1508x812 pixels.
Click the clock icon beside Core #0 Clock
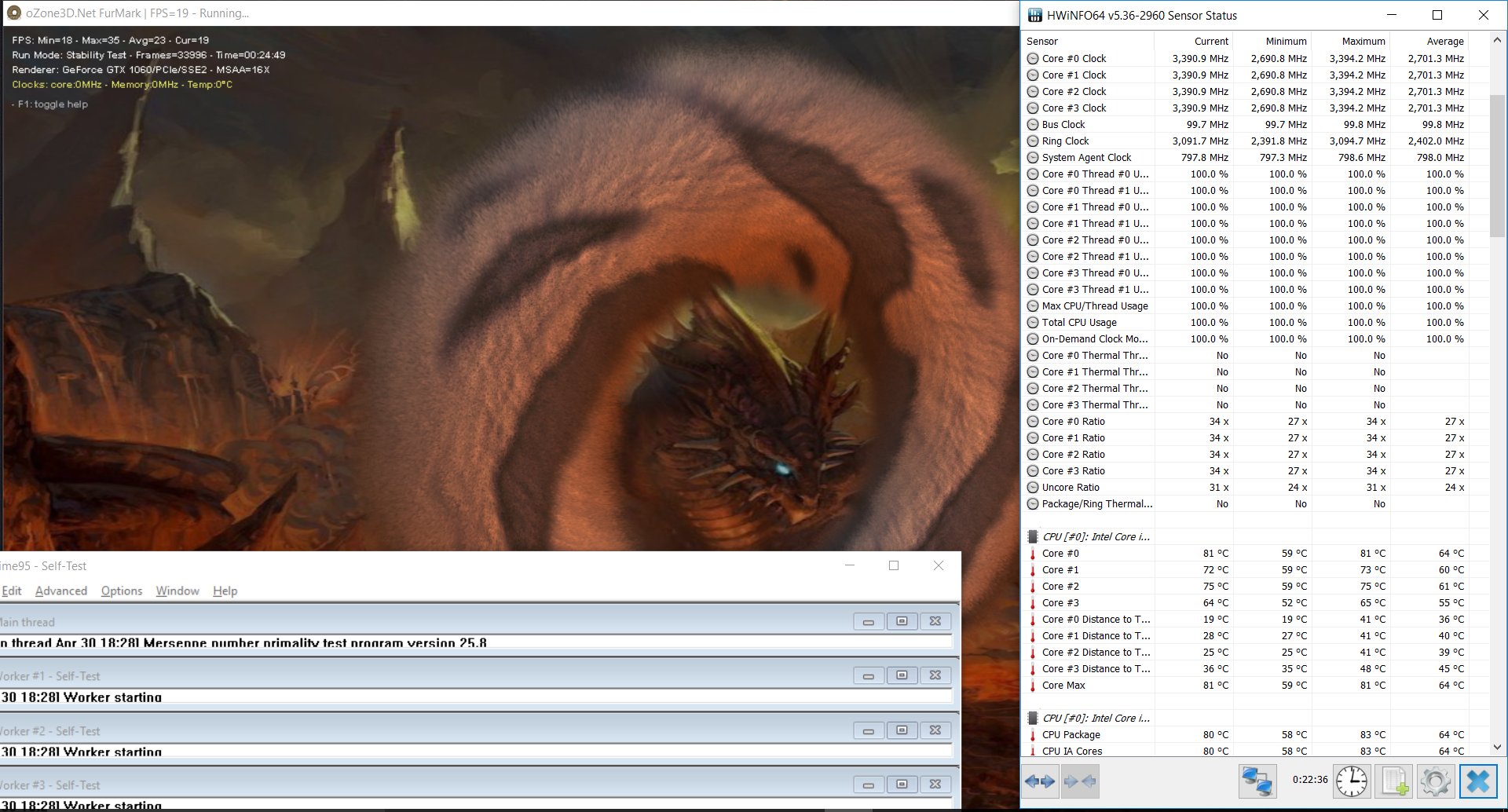click(x=1033, y=59)
